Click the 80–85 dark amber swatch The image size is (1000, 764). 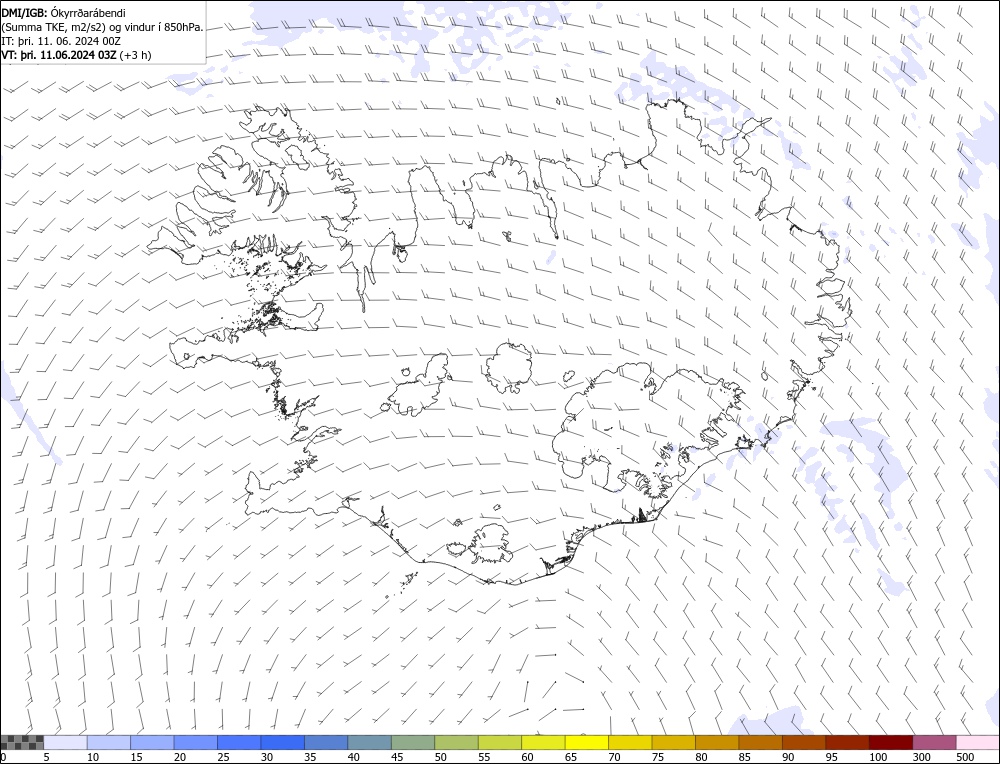click(717, 742)
